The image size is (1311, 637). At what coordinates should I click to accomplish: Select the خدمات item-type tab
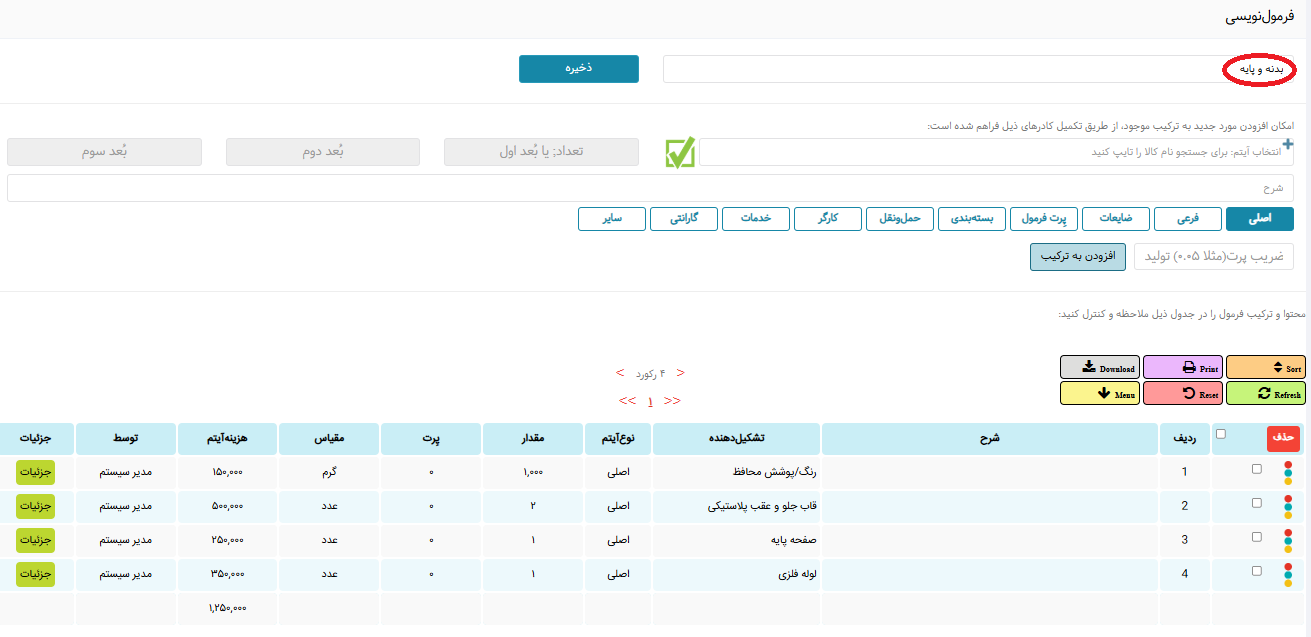point(756,219)
